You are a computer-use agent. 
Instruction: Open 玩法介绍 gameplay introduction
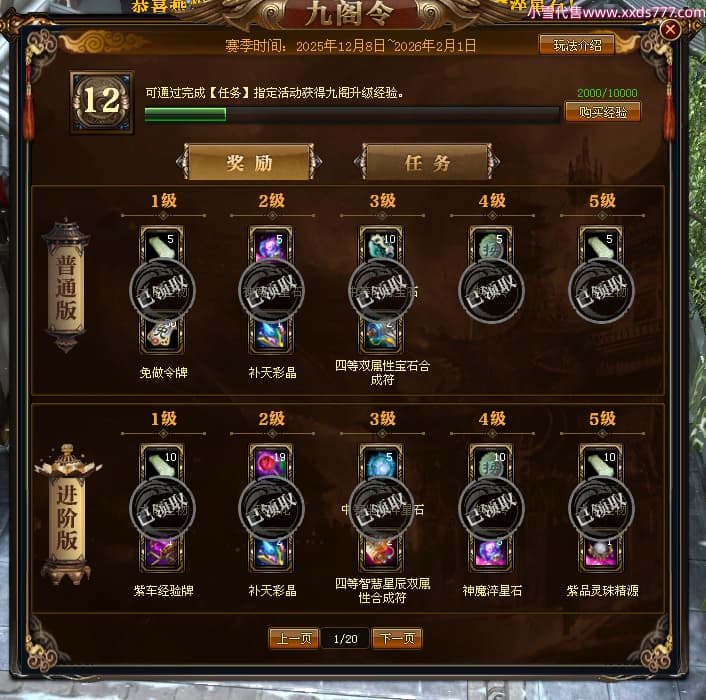click(x=577, y=45)
